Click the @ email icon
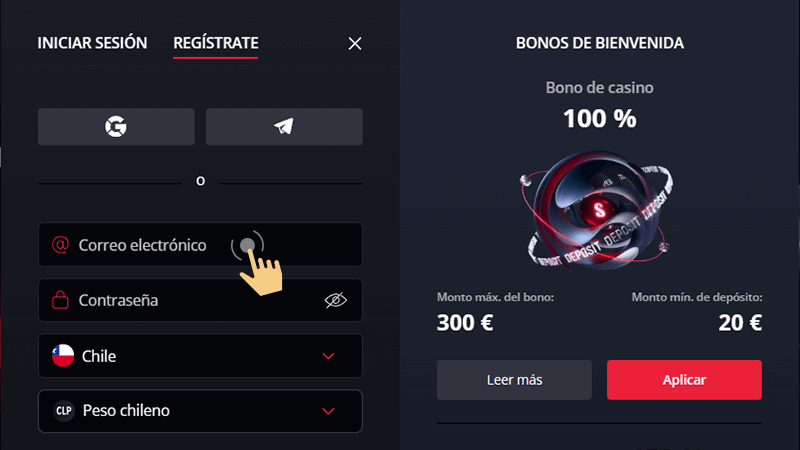Screen dimensions: 800x450 coord(60,245)
